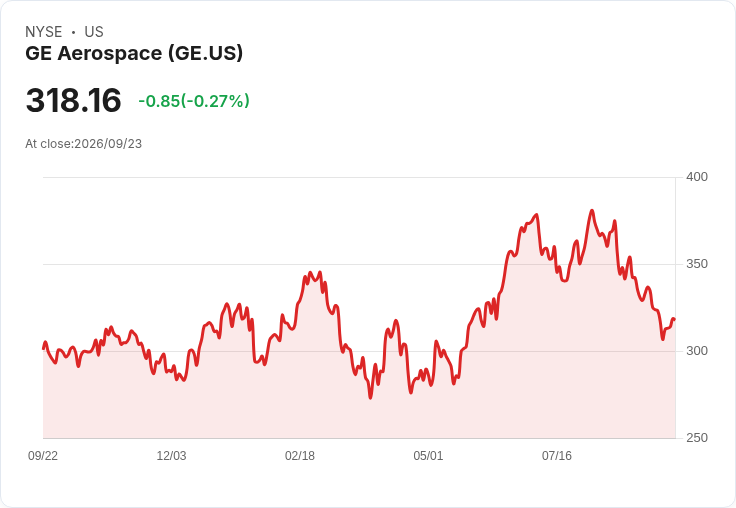Click the 07/16 x-axis date label

(557, 455)
